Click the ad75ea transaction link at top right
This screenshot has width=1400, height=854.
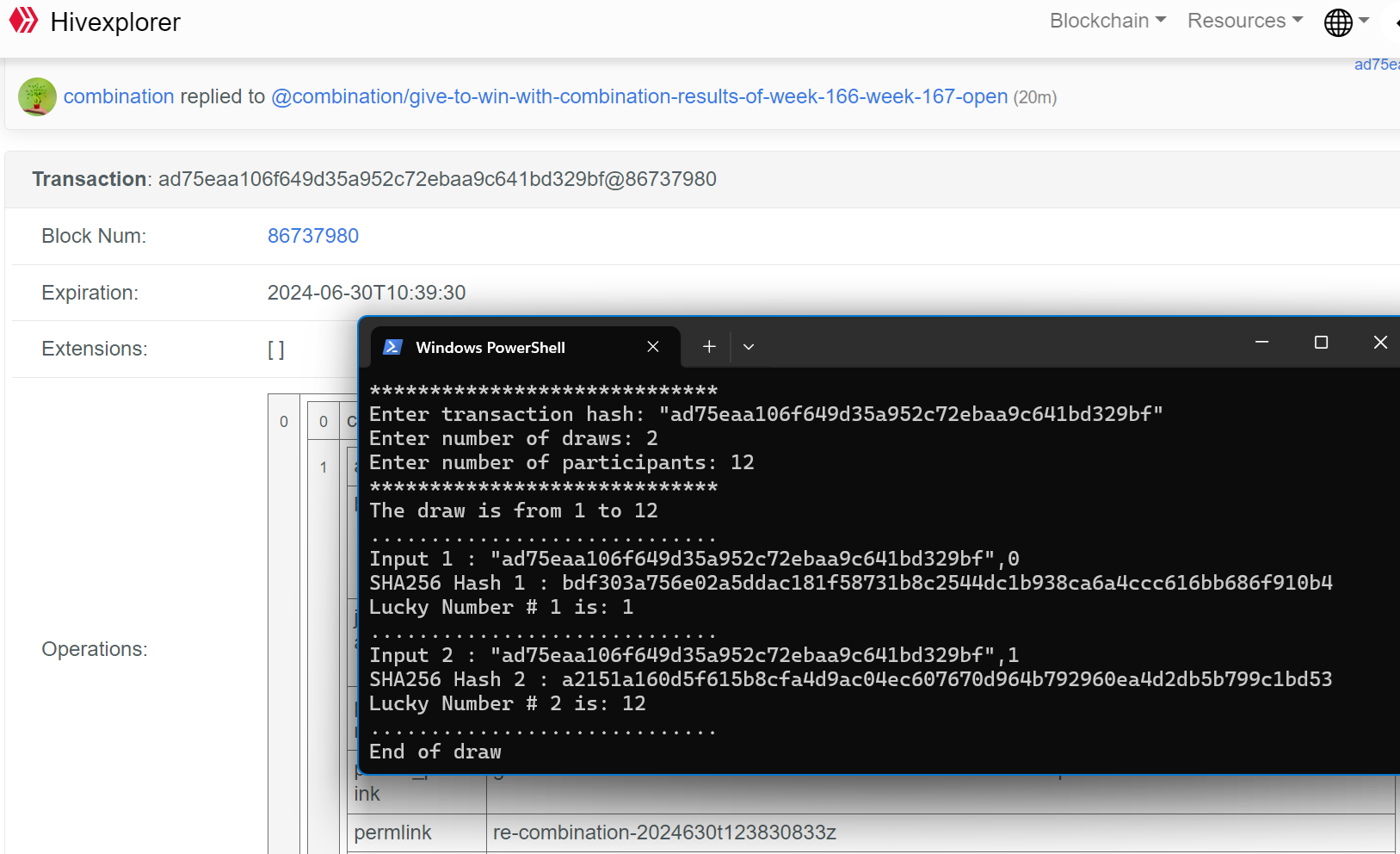(1377, 65)
